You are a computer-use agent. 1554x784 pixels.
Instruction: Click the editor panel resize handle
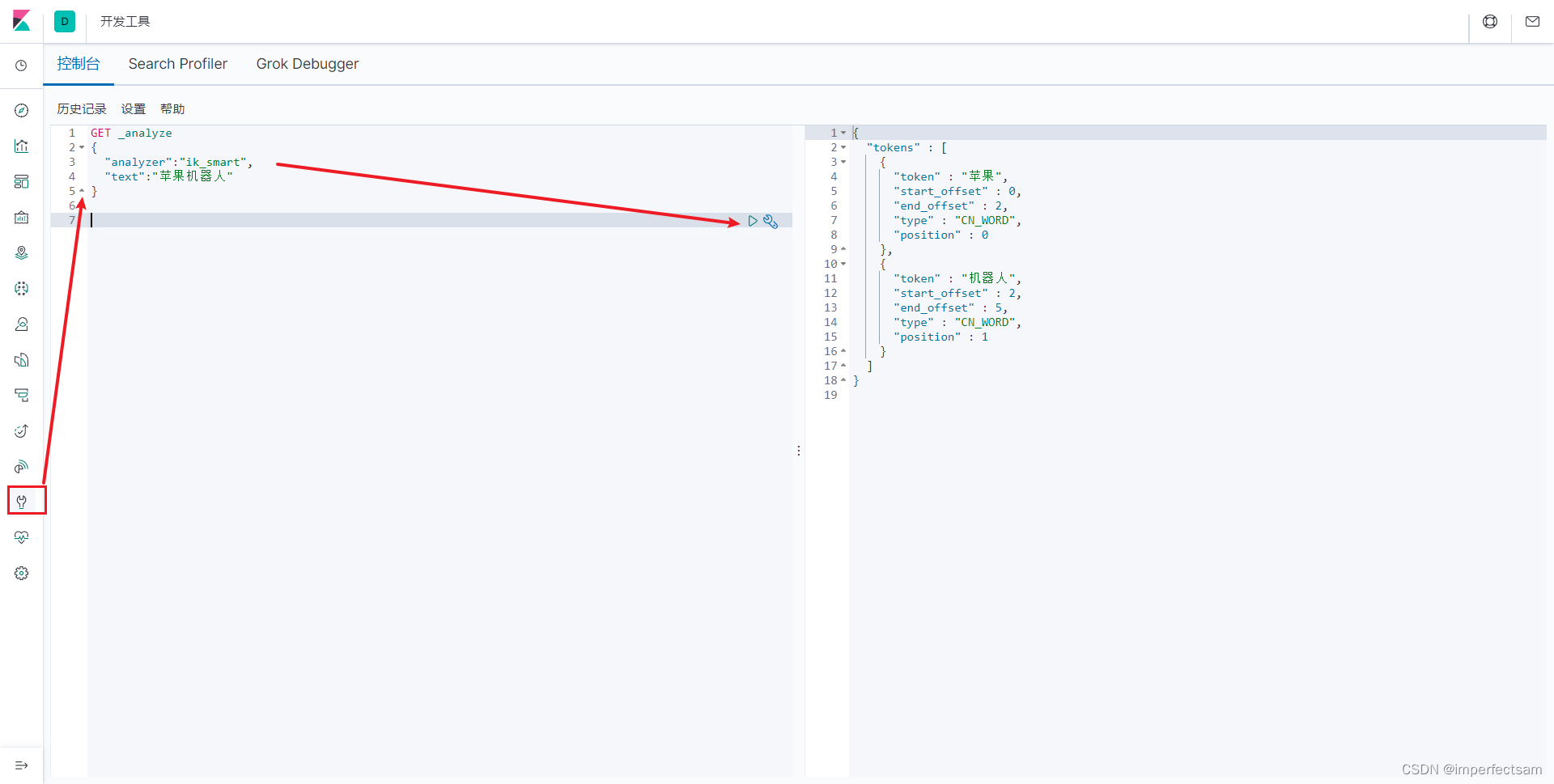click(x=799, y=451)
